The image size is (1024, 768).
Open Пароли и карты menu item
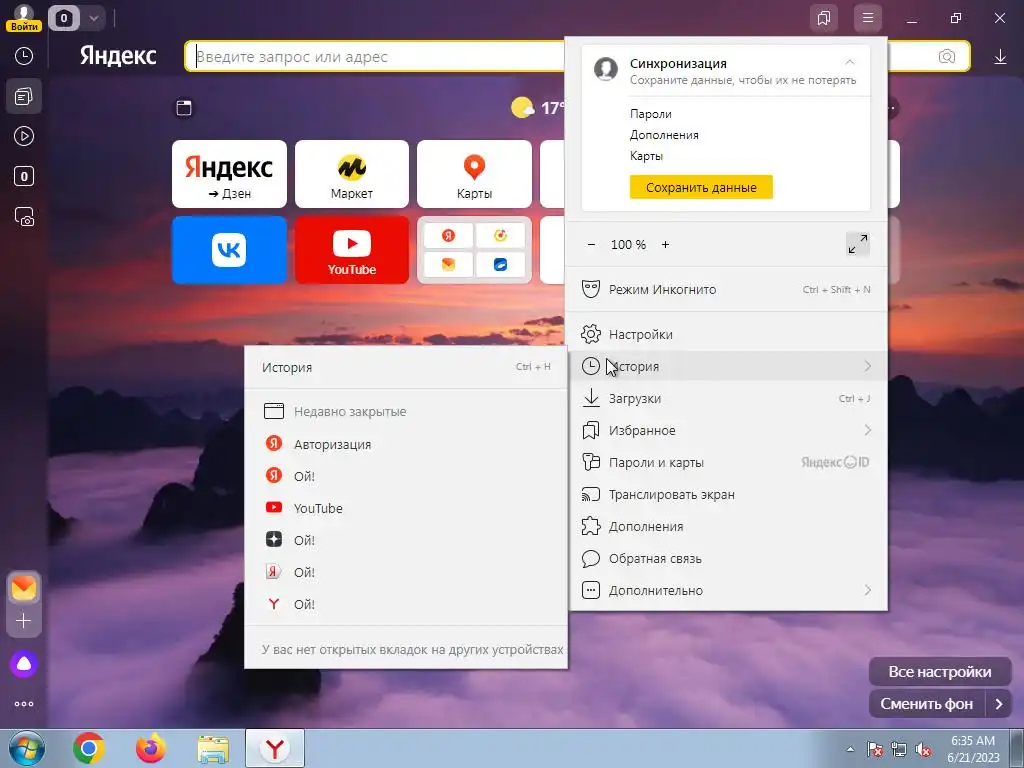[728, 462]
